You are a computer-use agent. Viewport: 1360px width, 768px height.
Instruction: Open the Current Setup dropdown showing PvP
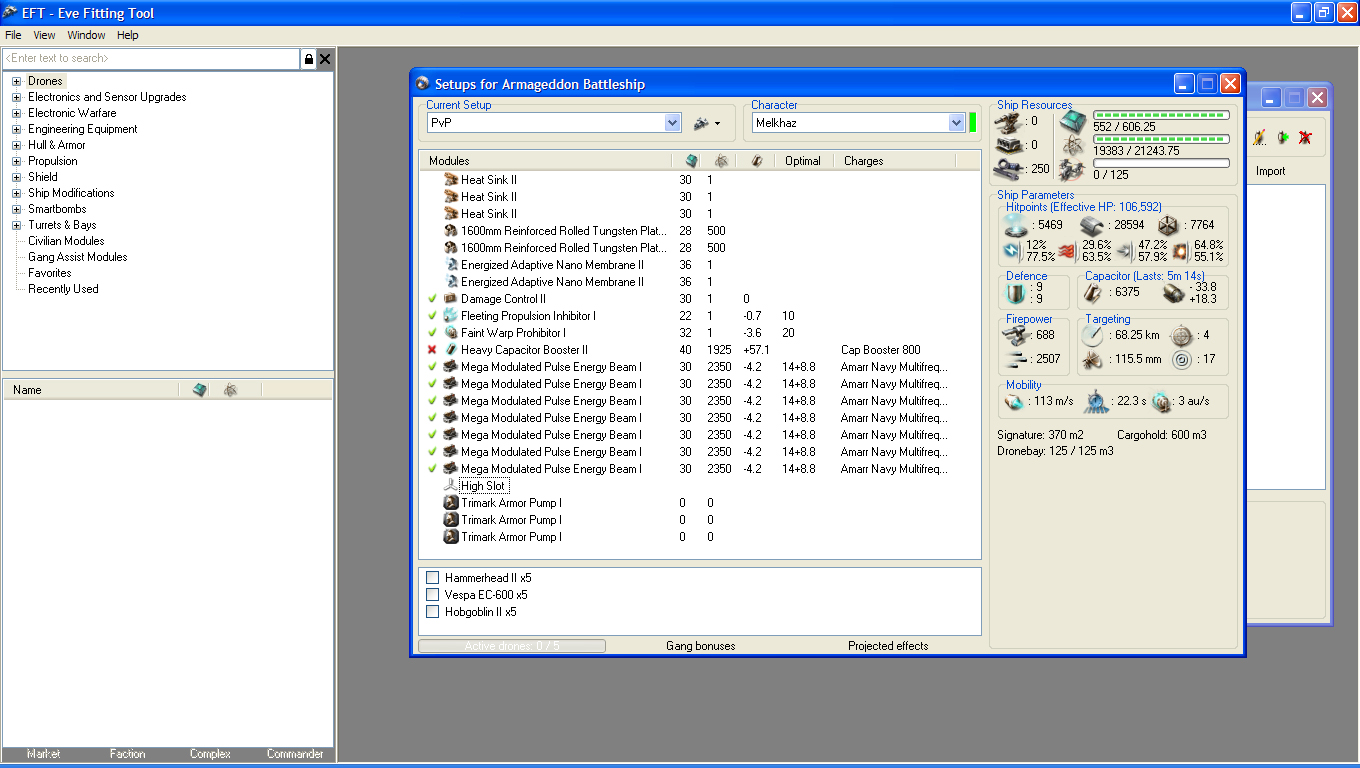click(x=673, y=123)
